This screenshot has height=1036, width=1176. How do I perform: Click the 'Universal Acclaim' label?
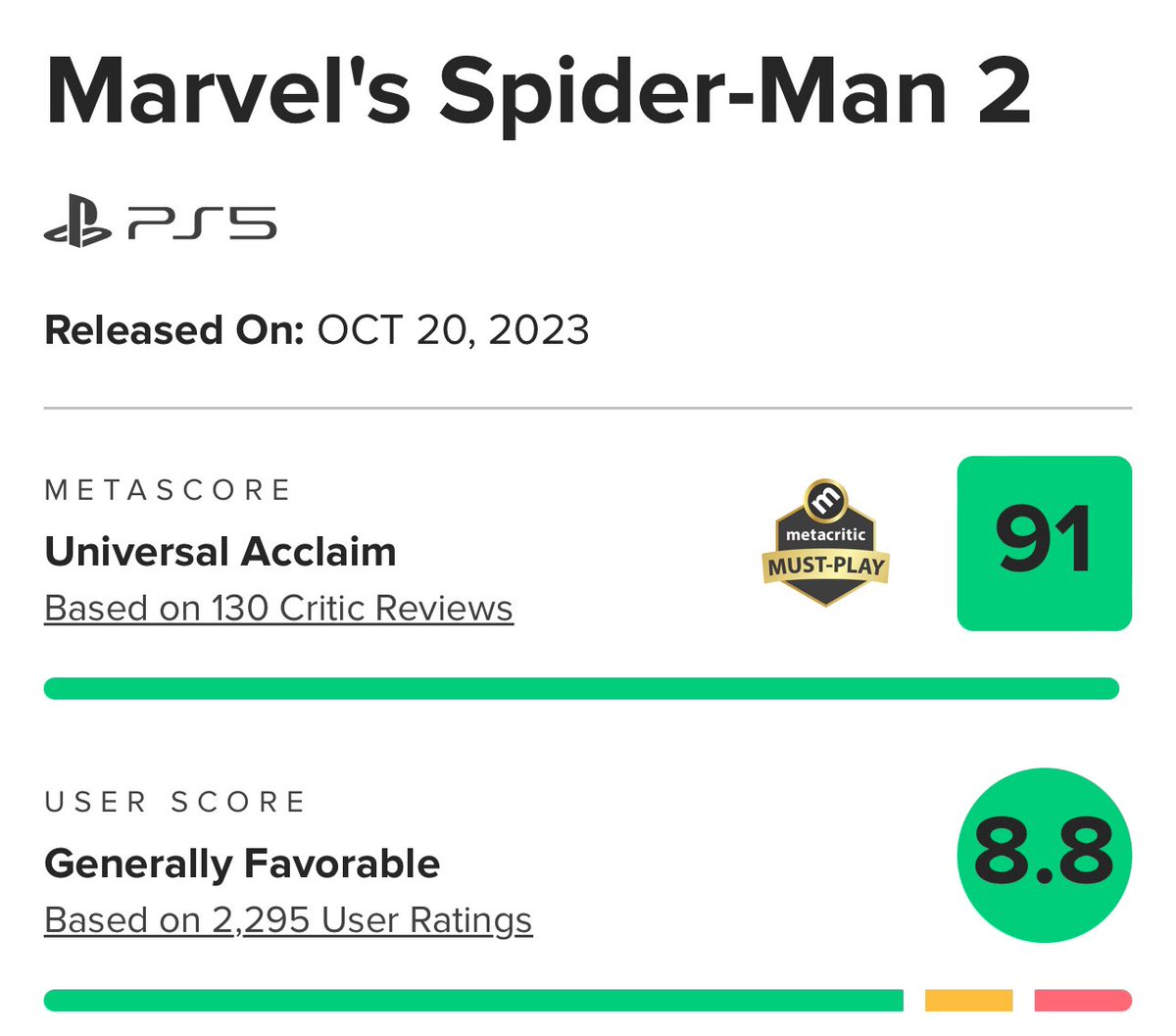point(220,552)
